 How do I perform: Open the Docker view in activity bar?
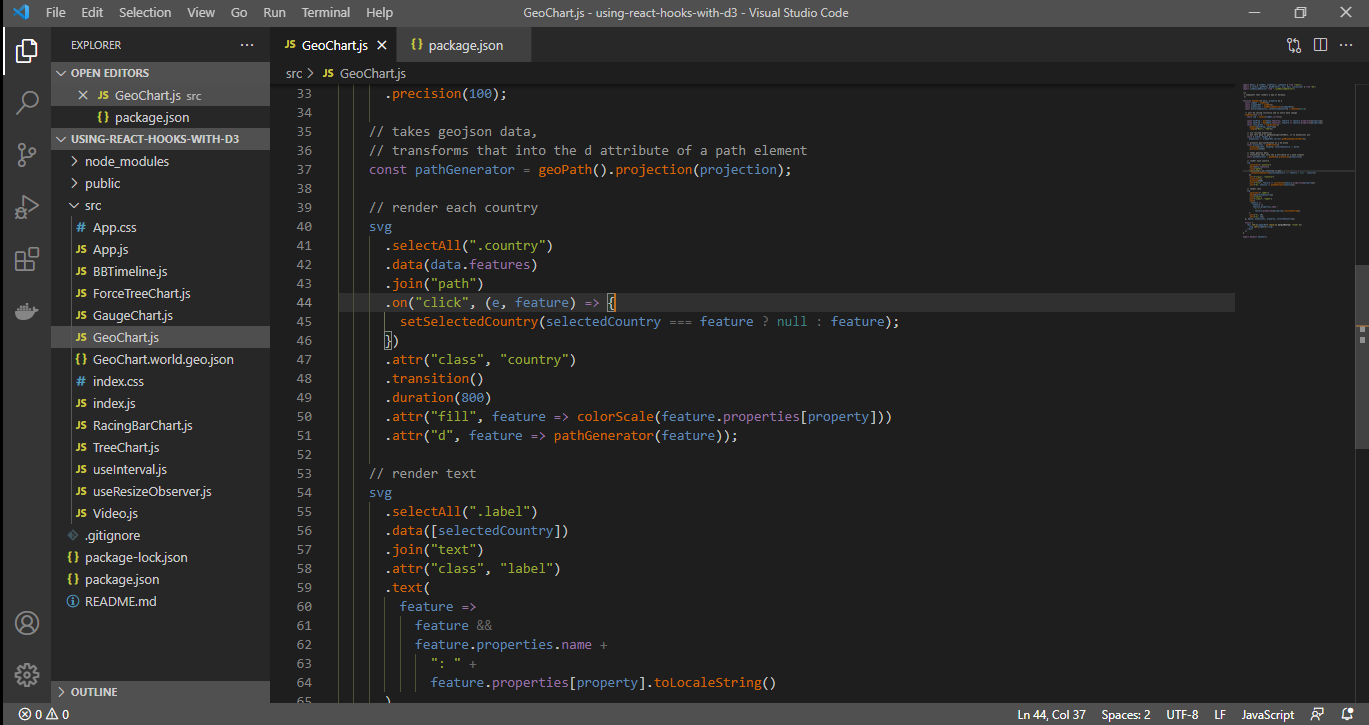(26, 311)
